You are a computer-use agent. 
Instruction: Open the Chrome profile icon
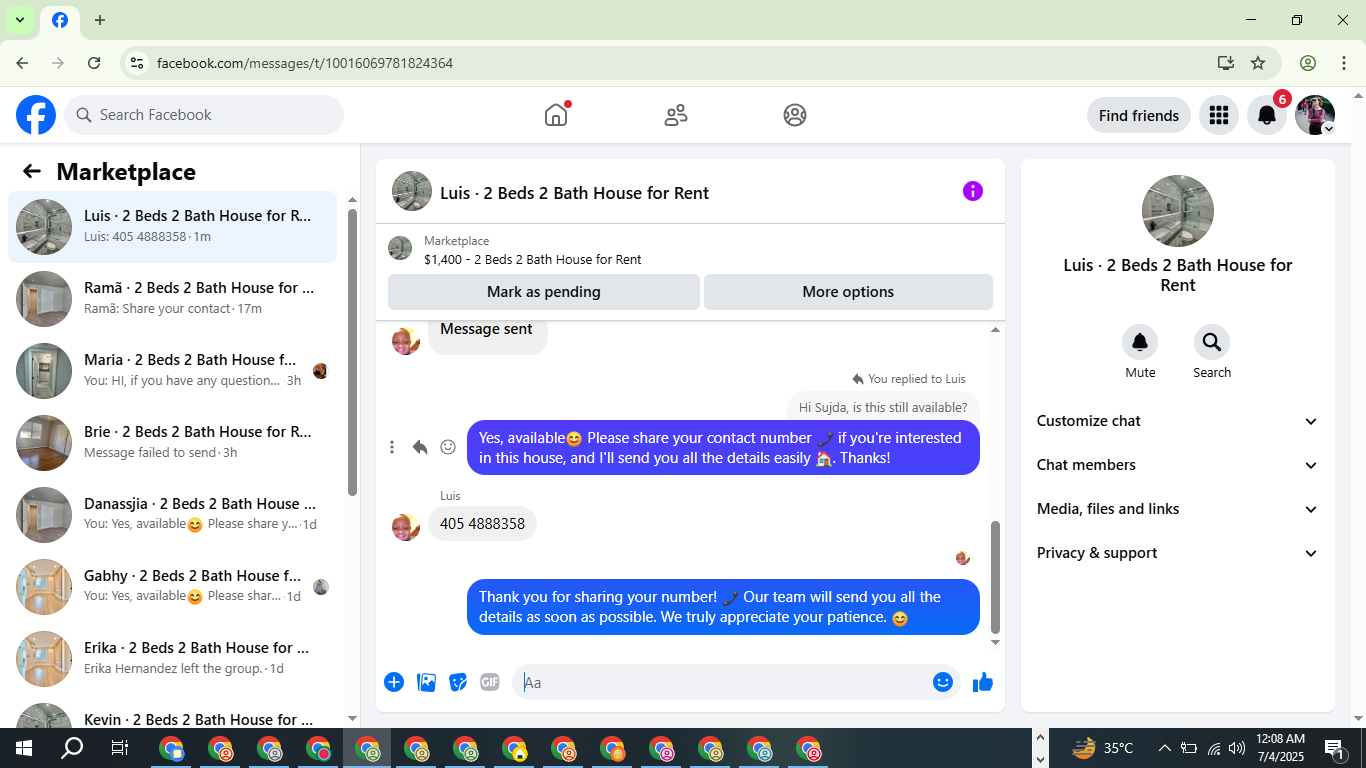click(x=1308, y=63)
